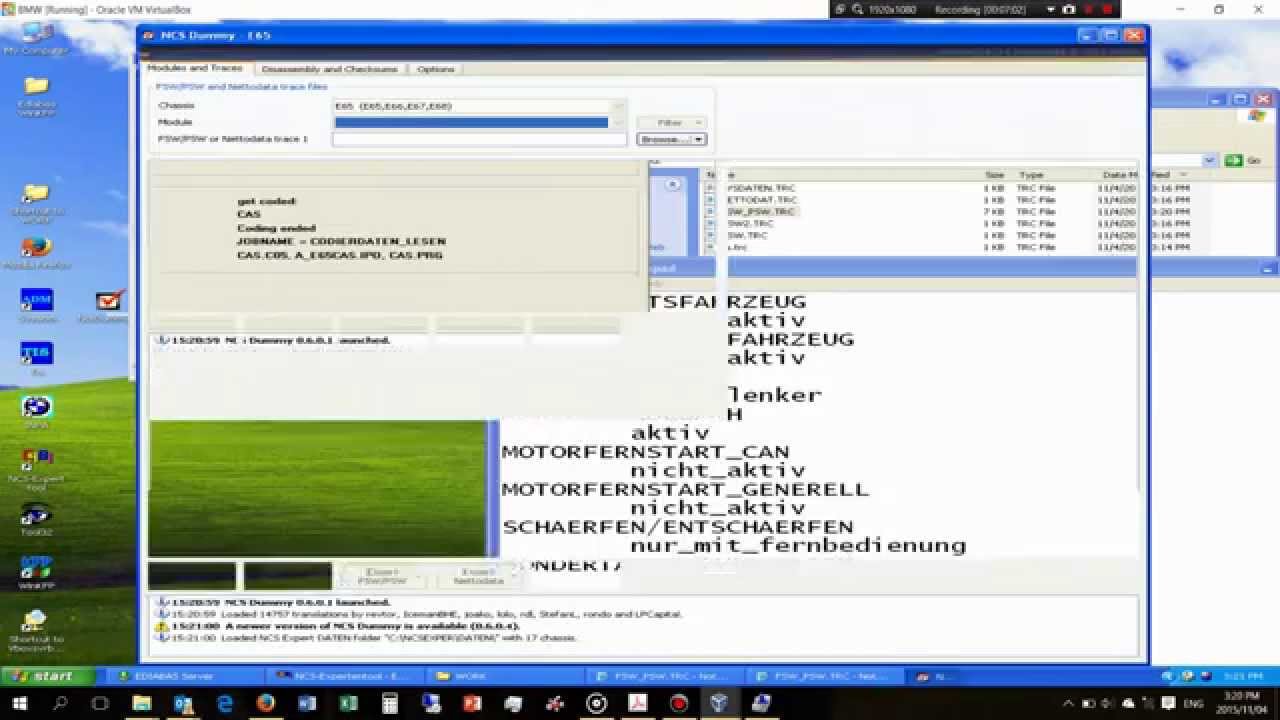Open File Explorer on host taskbar
This screenshot has width=1280, height=720.
tap(142, 704)
